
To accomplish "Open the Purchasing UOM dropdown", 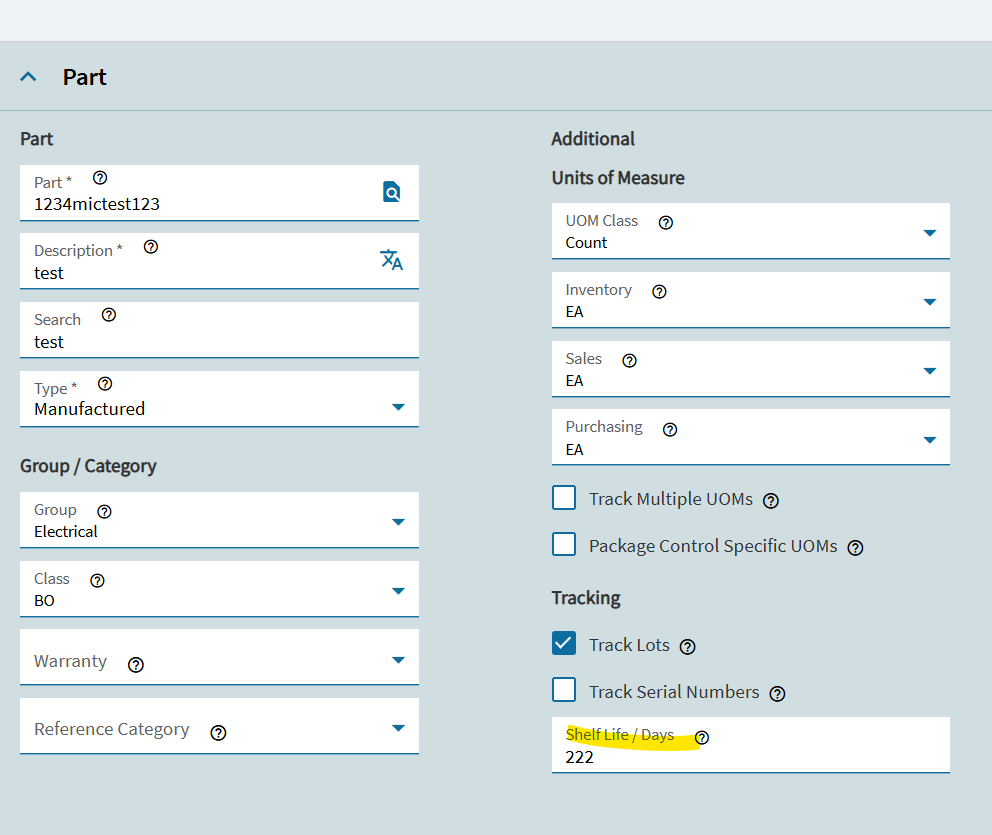I will tap(750, 436).
